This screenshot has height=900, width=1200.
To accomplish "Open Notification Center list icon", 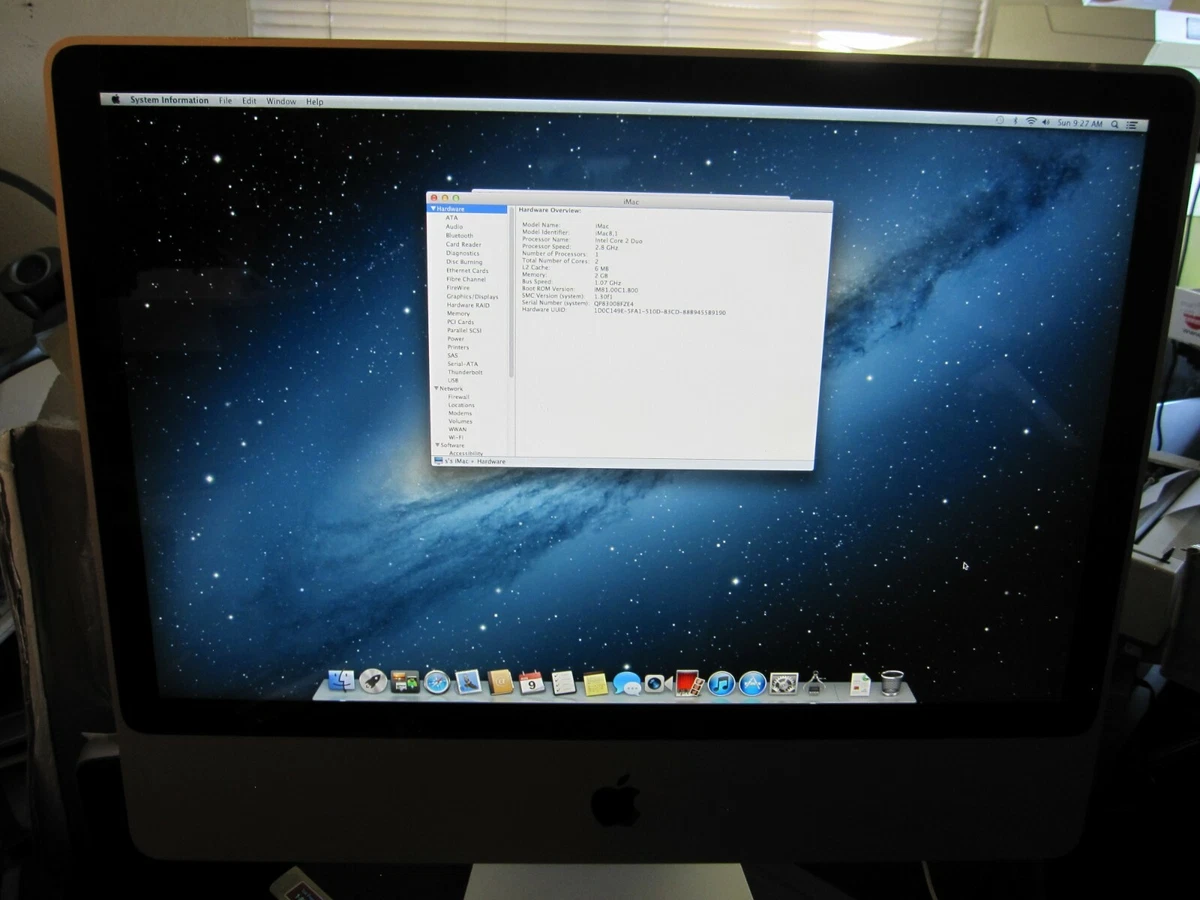I will 1132,125.
